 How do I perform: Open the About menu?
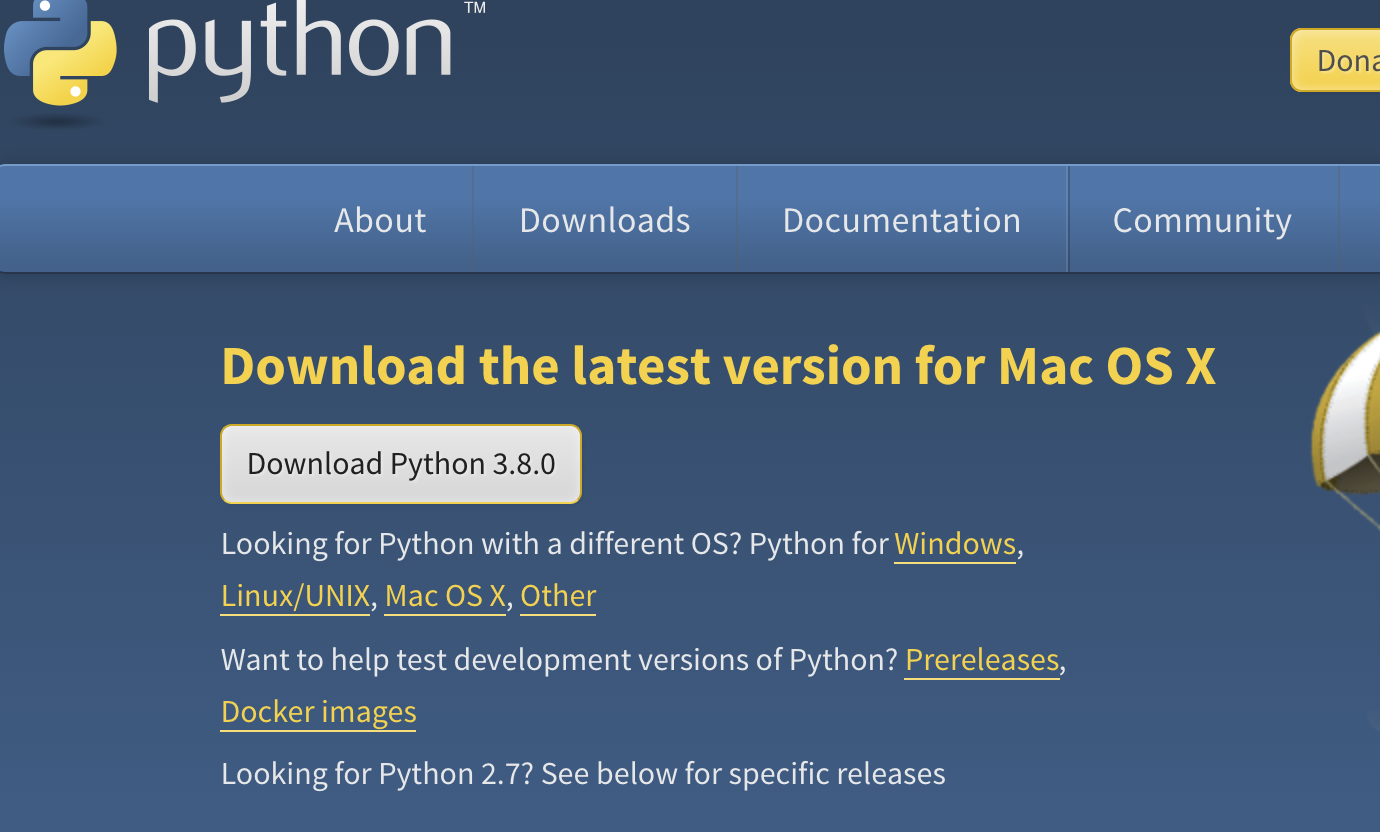[380, 220]
